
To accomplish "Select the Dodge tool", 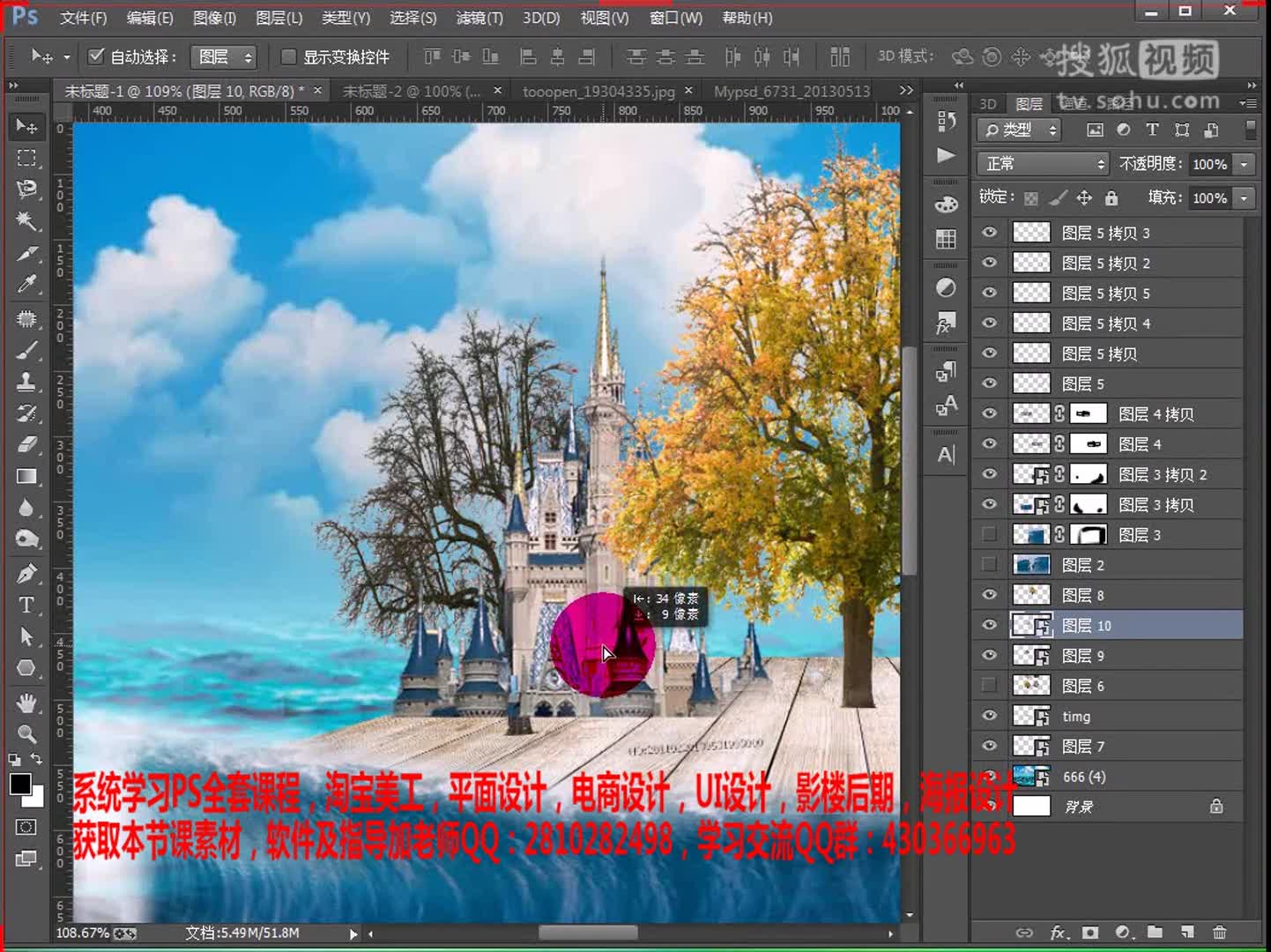I will (x=26, y=539).
